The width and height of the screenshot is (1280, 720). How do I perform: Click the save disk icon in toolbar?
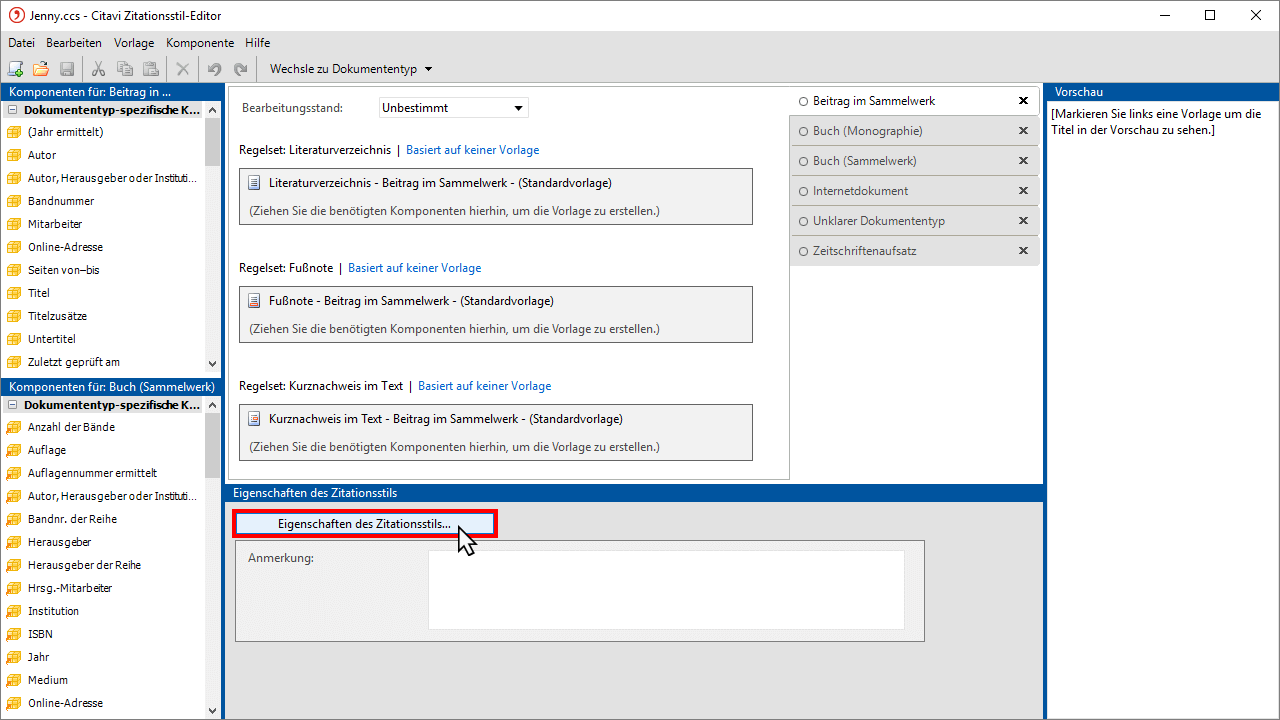click(x=67, y=69)
